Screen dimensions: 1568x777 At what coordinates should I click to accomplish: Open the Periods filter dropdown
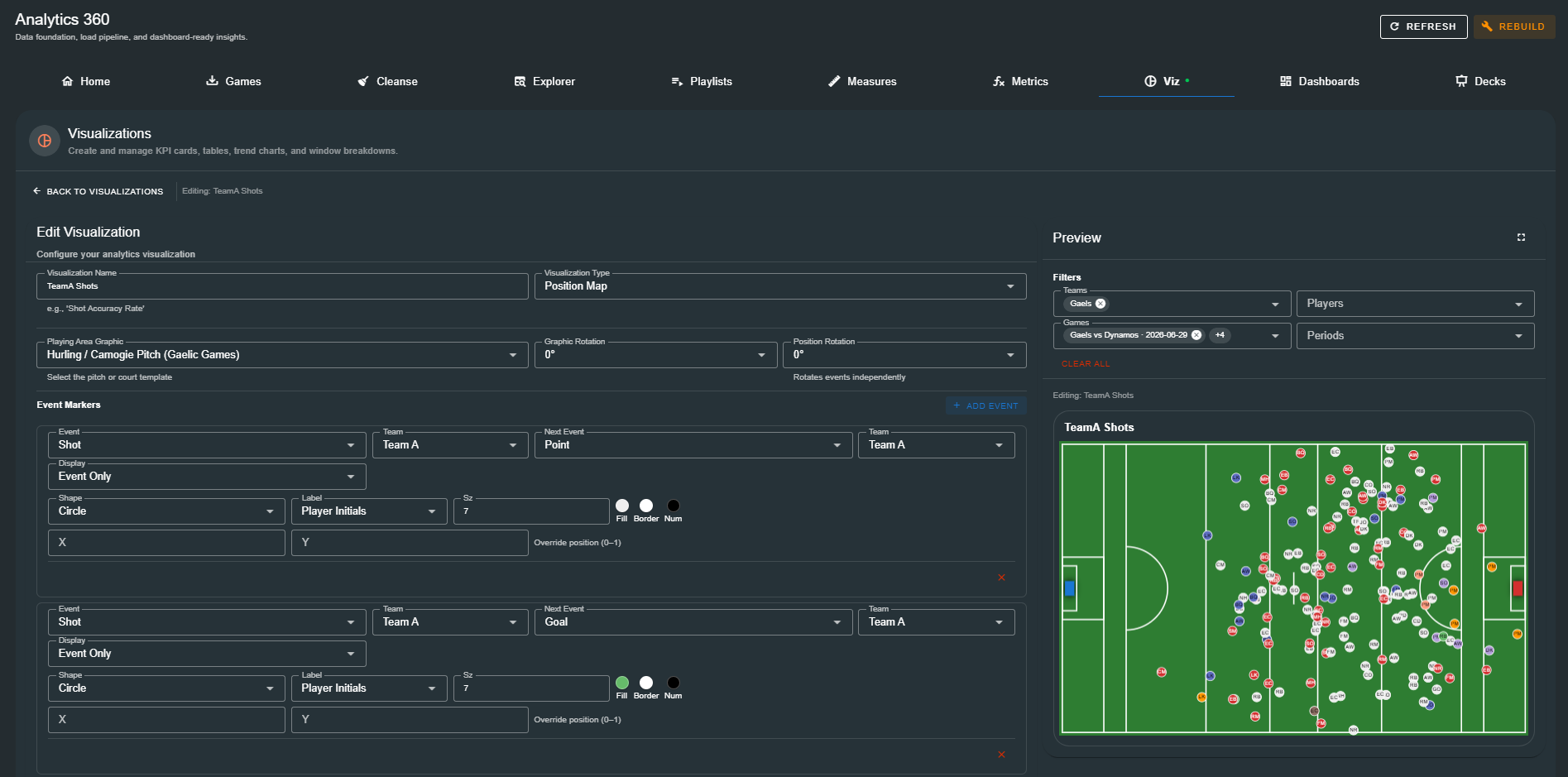(x=1415, y=336)
